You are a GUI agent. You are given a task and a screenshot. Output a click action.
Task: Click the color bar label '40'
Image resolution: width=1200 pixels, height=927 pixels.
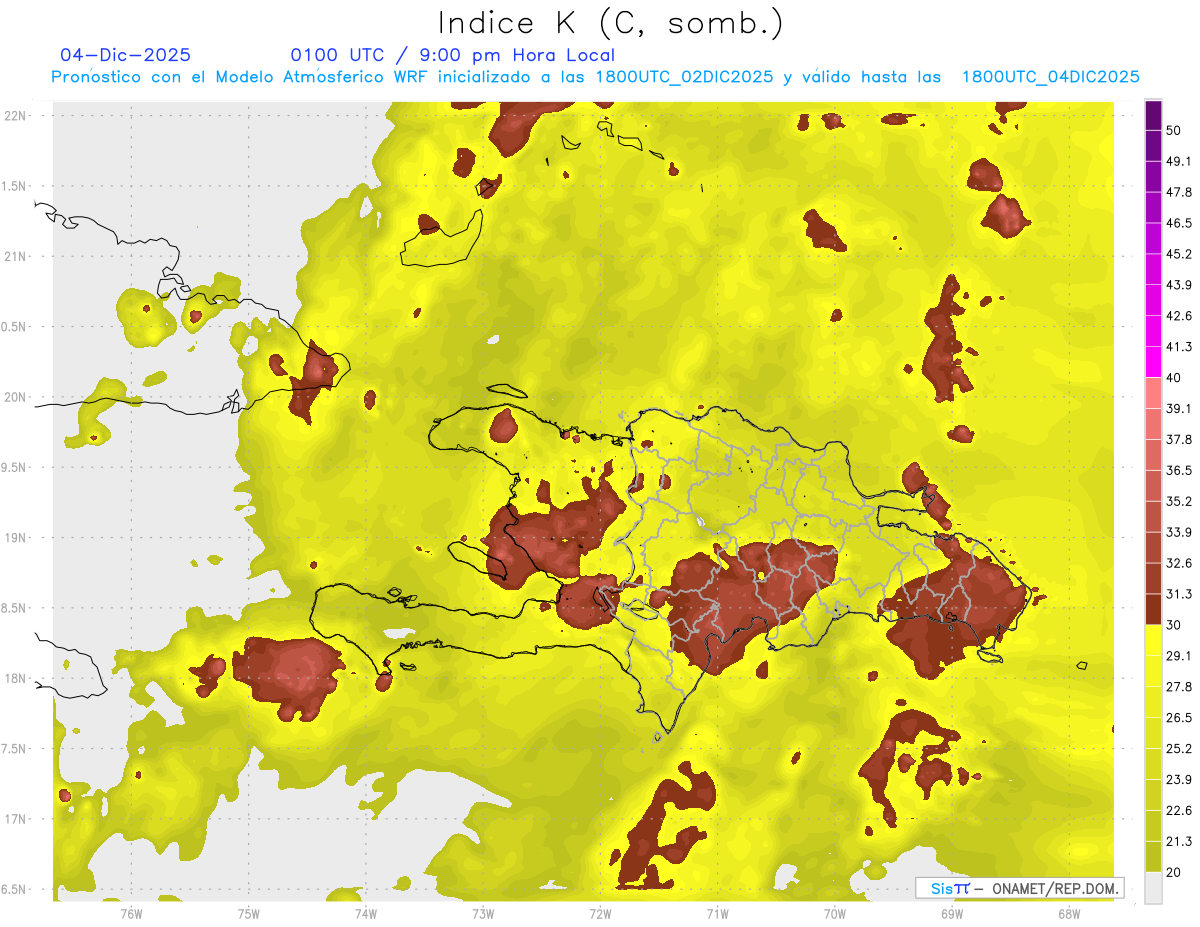(1174, 377)
